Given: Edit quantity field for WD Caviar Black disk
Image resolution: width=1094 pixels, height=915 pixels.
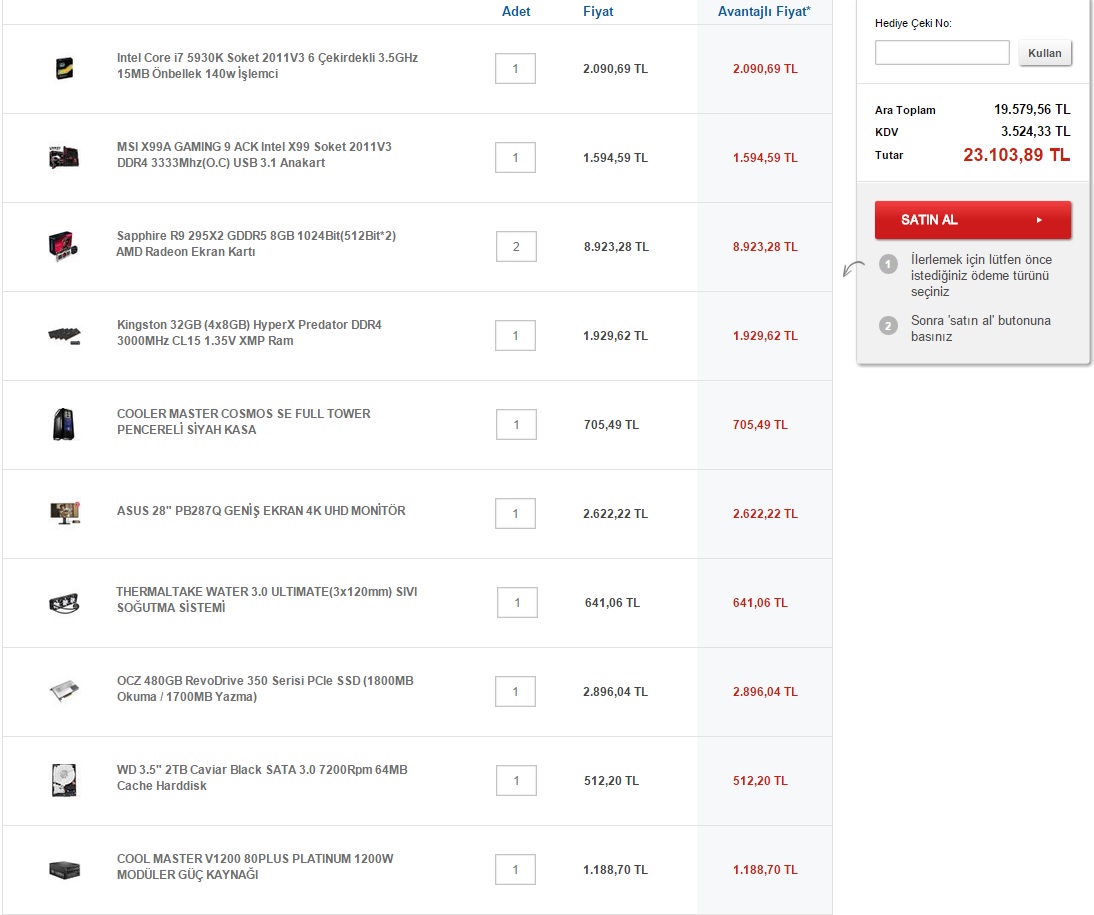Looking at the screenshot, I should tap(516, 780).
